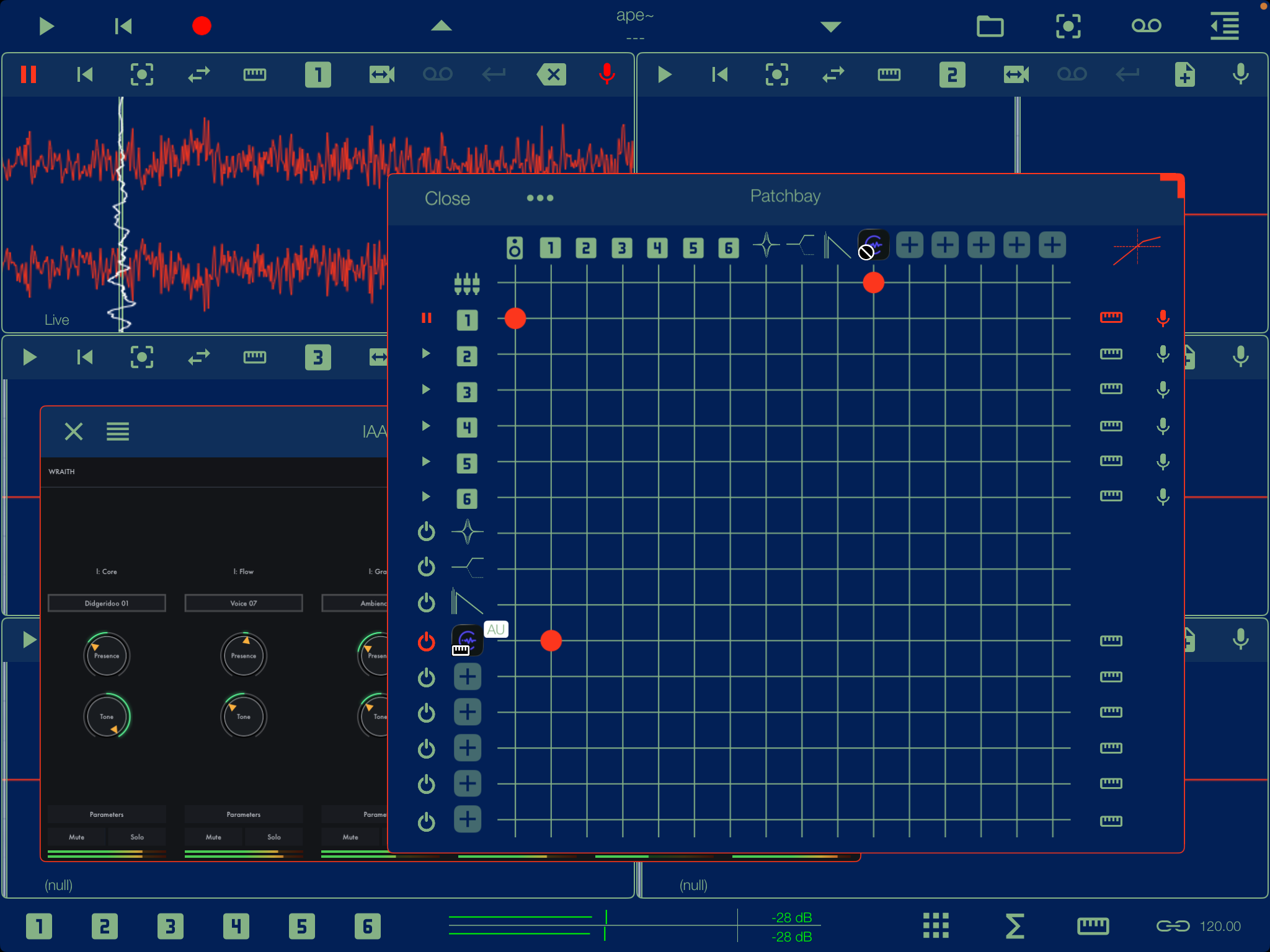
Task: Click the top bar focus frame icon
Action: 1068,26
